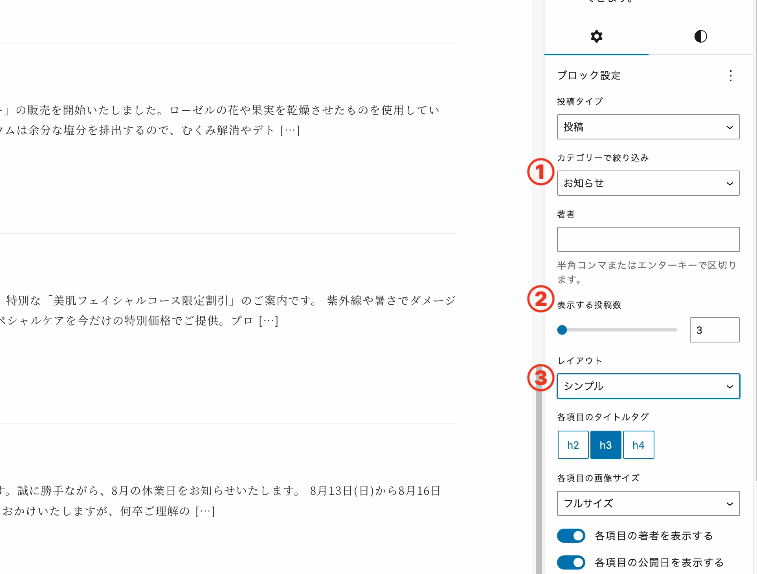Select the h3 title tag button
Image resolution: width=757 pixels, height=574 pixels.
click(x=605, y=445)
